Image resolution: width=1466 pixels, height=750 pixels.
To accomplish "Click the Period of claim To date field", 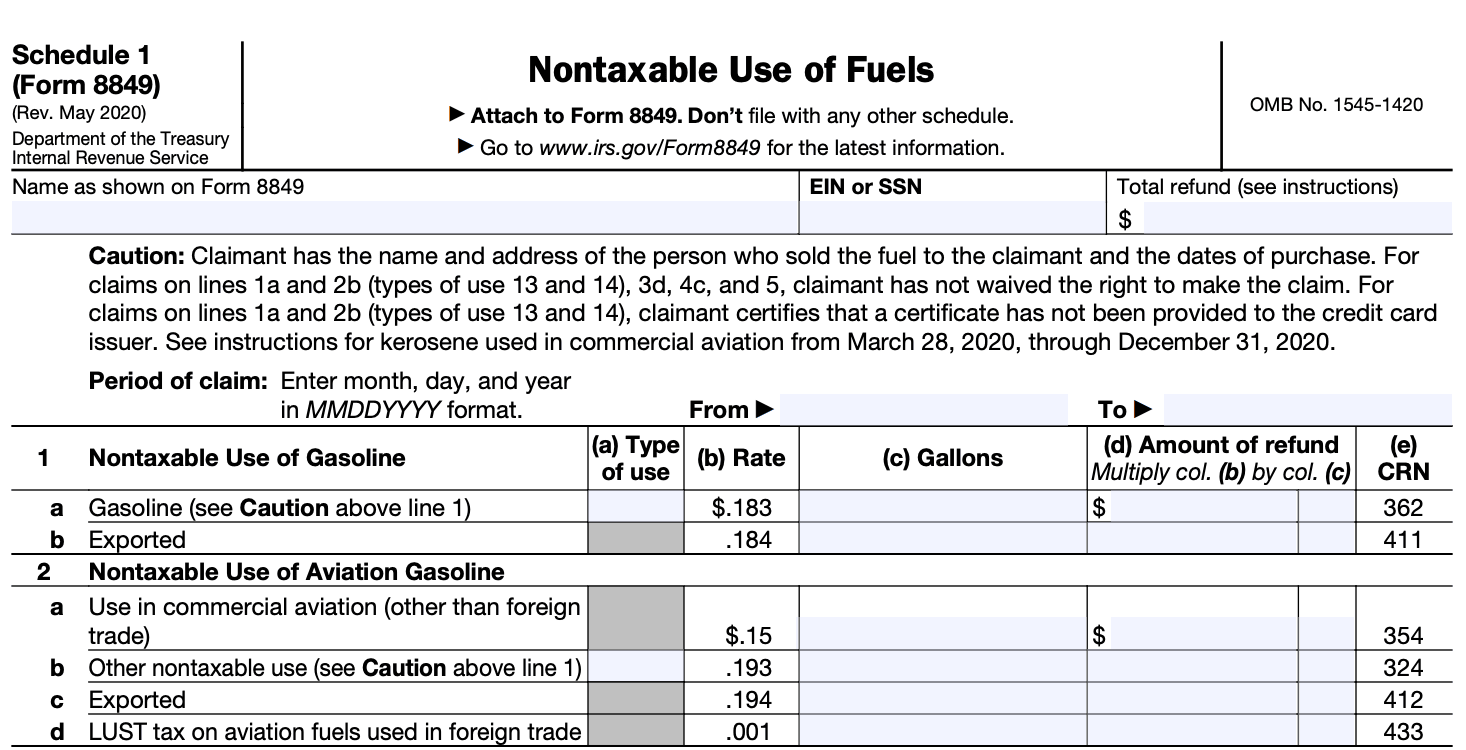I will tap(1307, 409).
